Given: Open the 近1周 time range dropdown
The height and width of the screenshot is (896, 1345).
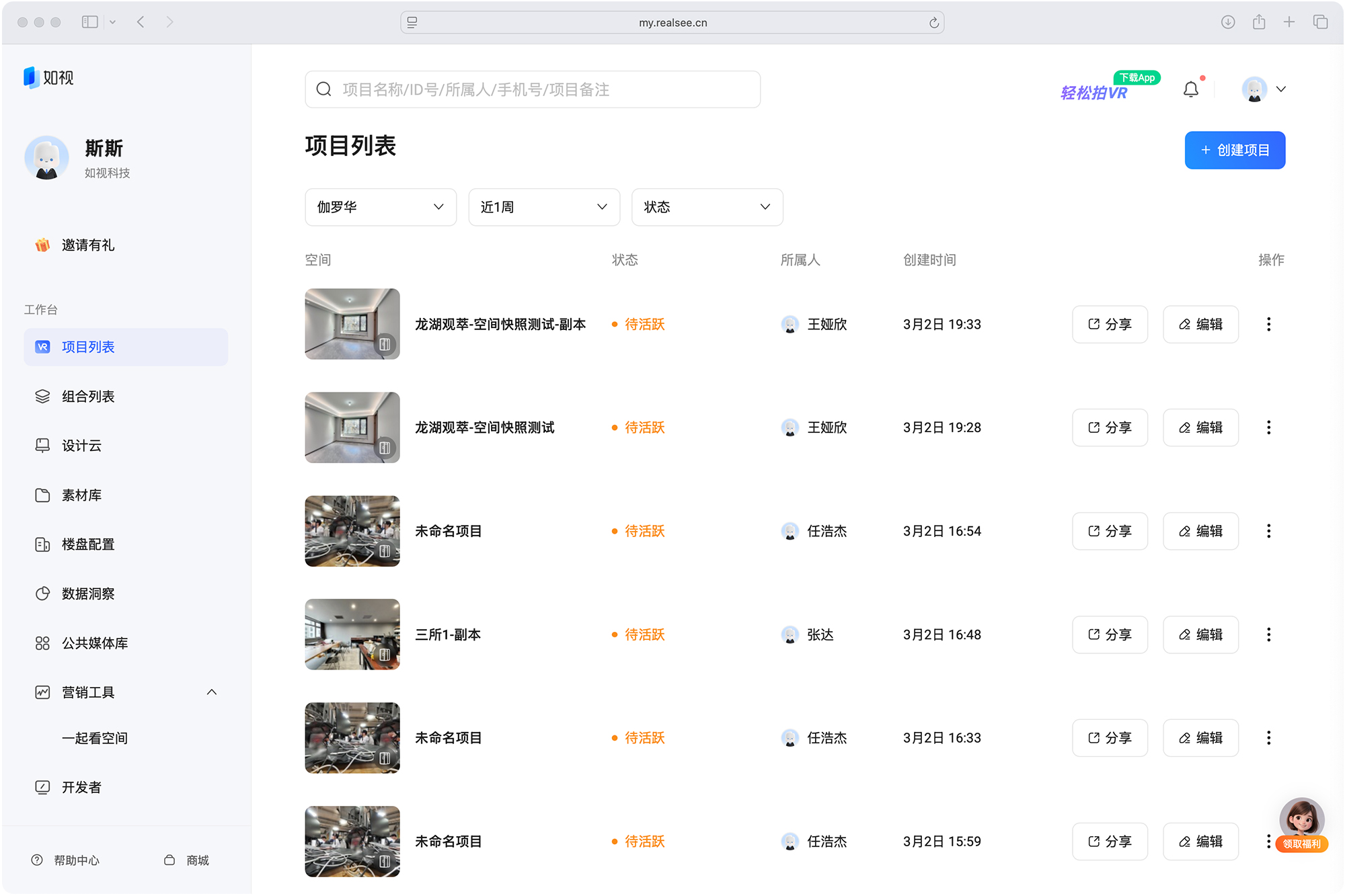Looking at the screenshot, I should (x=543, y=207).
